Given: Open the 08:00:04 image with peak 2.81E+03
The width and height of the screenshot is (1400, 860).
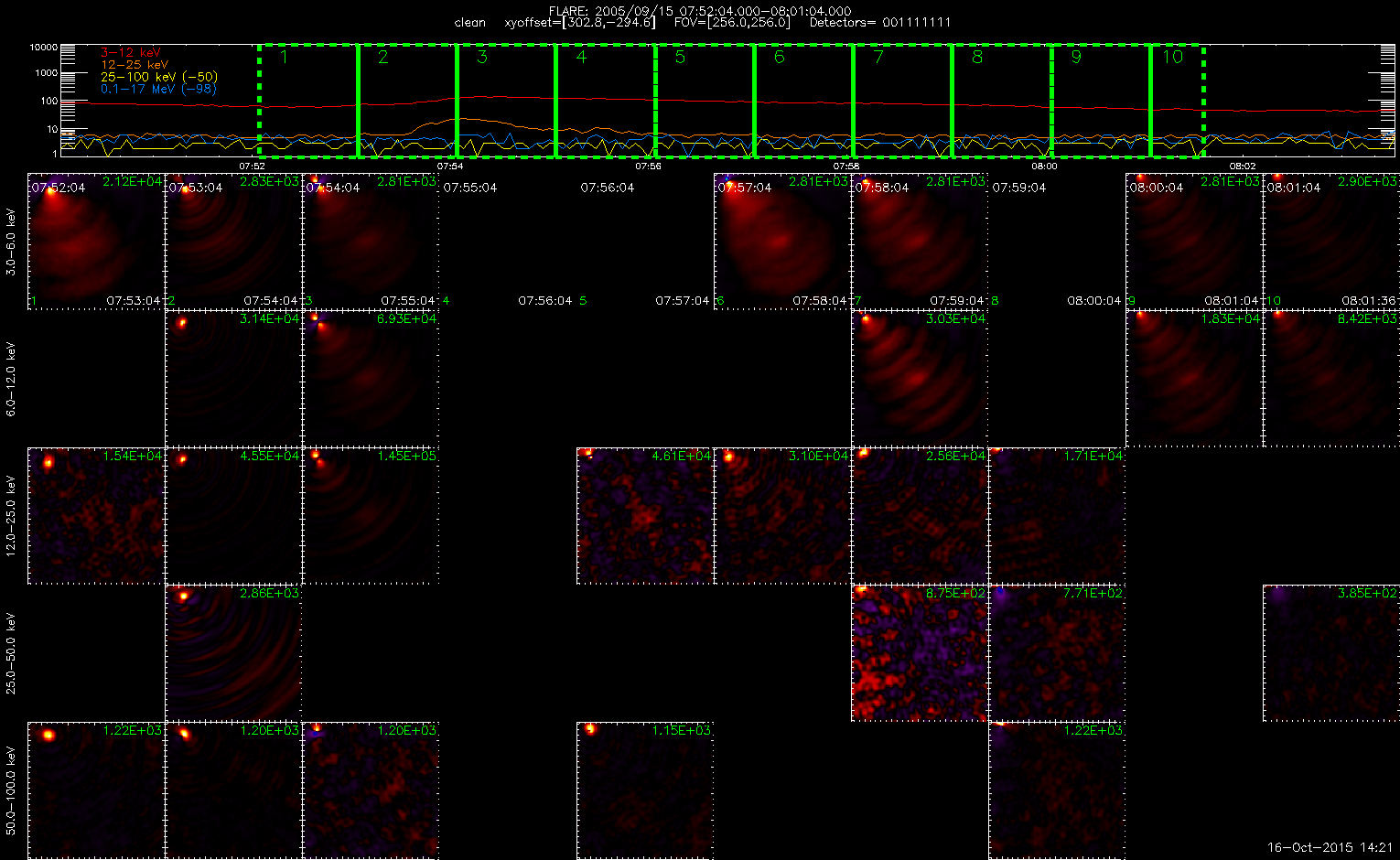Looking at the screenshot, I should [1194, 241].
